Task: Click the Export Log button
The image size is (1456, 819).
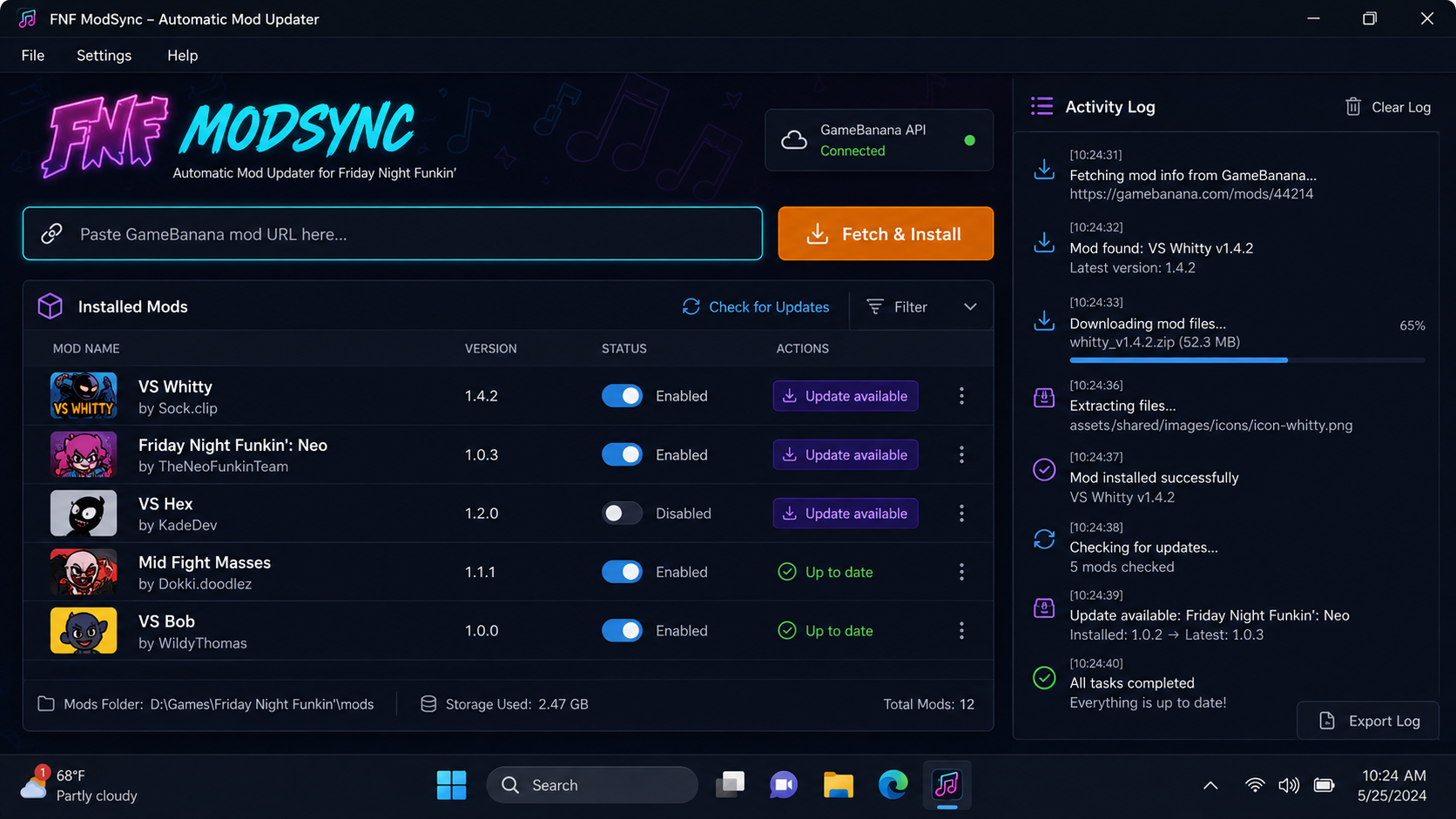Action: [1368, 721]
